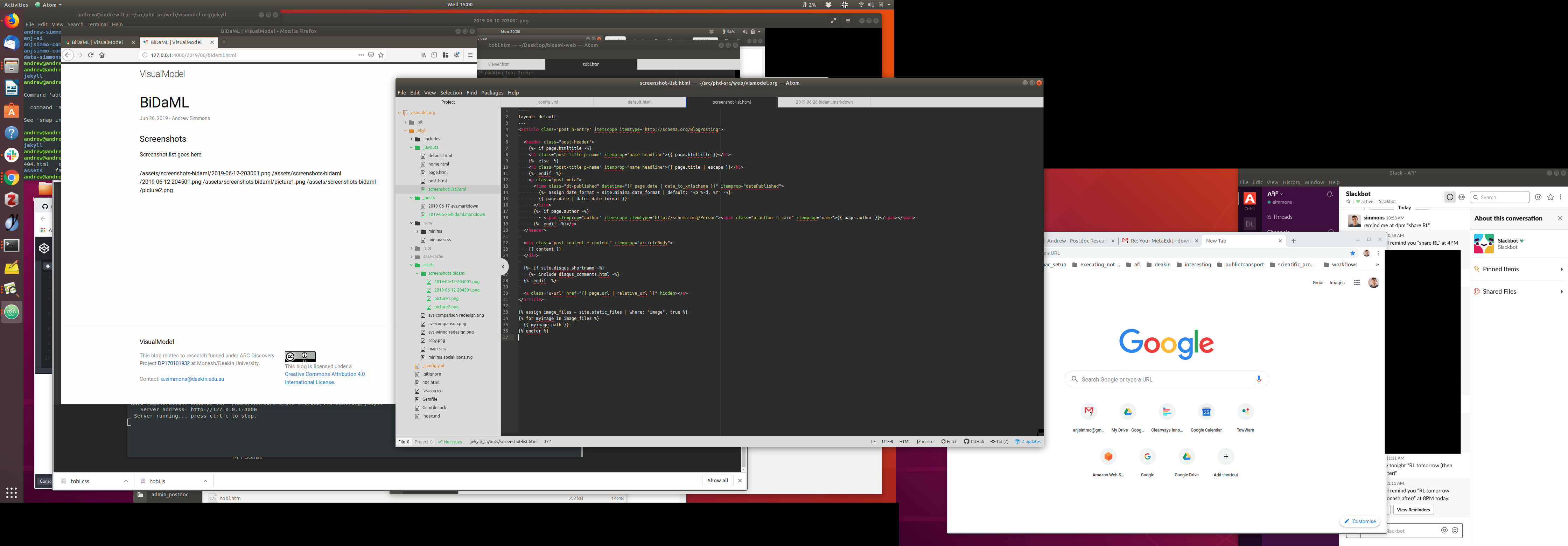Click the Slack notifications bell icon
Image resolution: width=1568 pixels, height=546 pixels.
(1329, 194)
